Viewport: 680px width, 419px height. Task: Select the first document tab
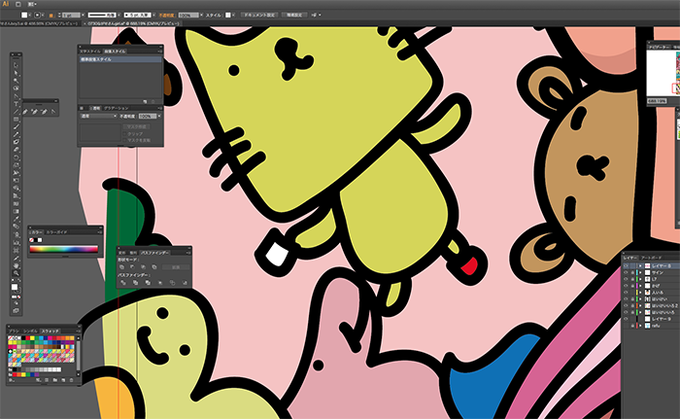(39, 23)
